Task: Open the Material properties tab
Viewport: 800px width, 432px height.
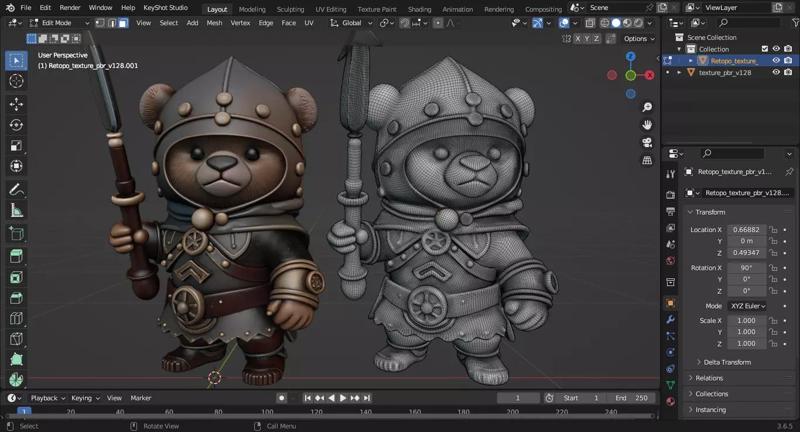Action: pyautogui.click(x=670, y=401)
